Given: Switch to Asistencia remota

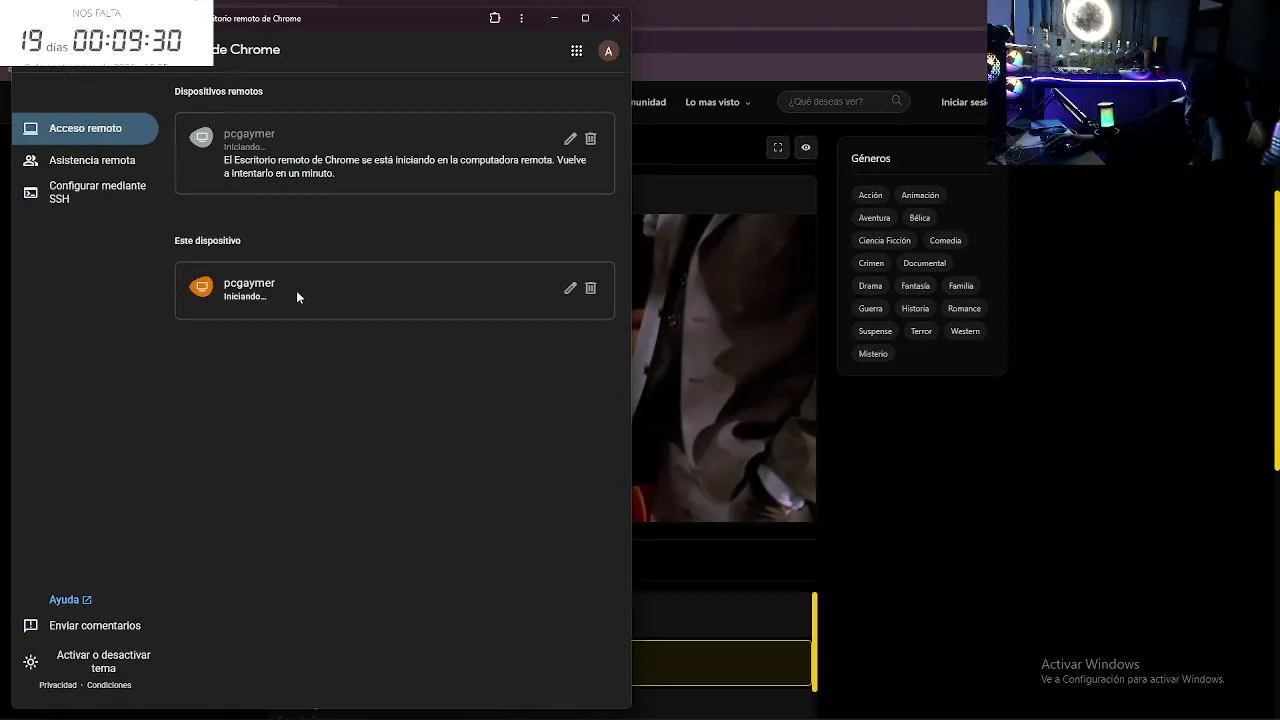Looking at the screenshot, I should coord(85,160).
